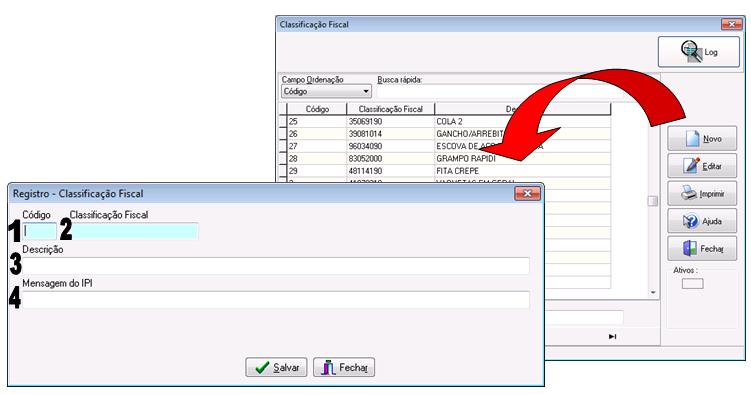Click the Novo button to create record
Image resolution: width=751 pixels, height=395 pixels.
[x=702, y=138]
